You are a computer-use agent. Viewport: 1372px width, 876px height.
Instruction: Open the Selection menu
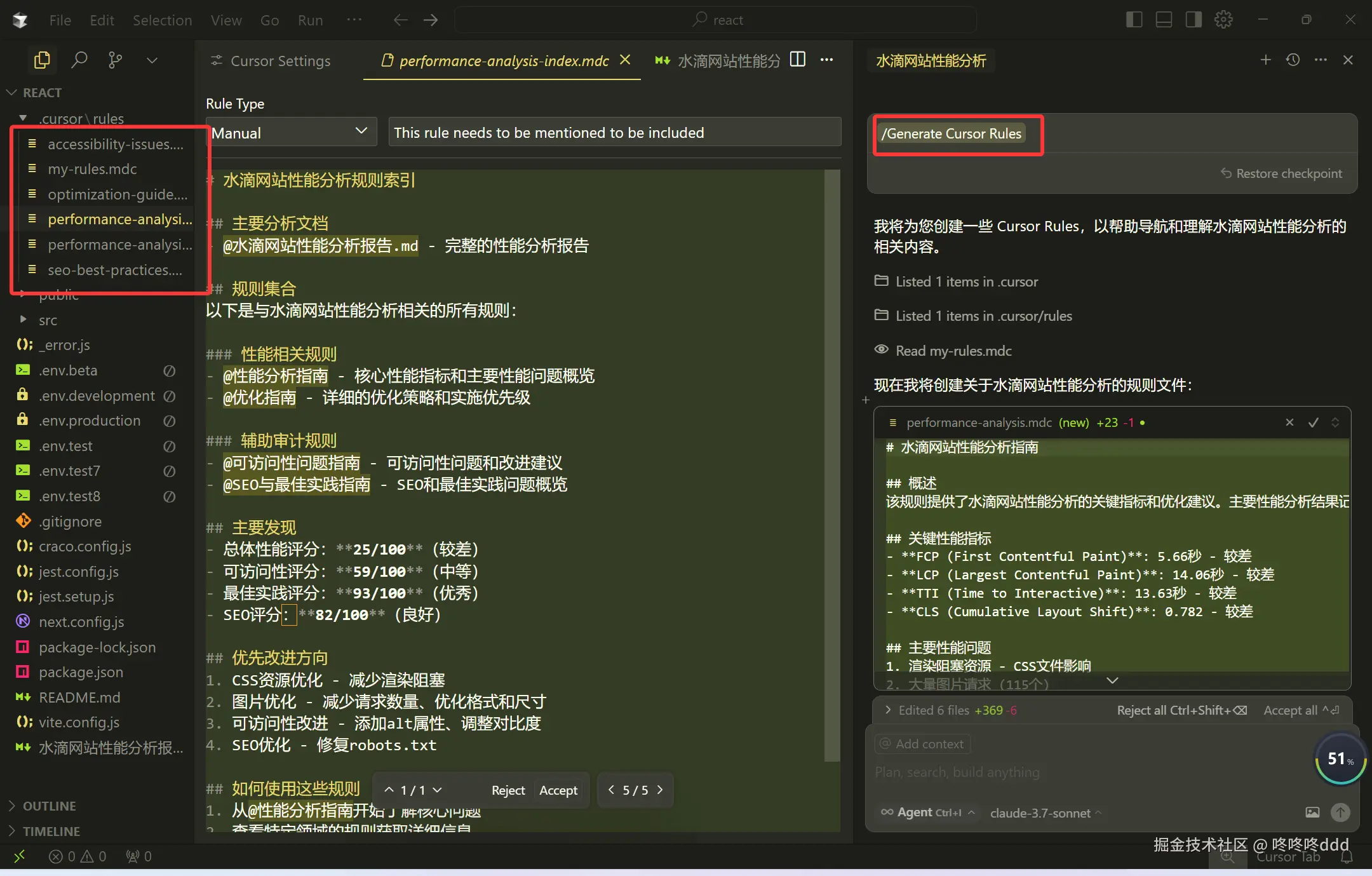162,20
